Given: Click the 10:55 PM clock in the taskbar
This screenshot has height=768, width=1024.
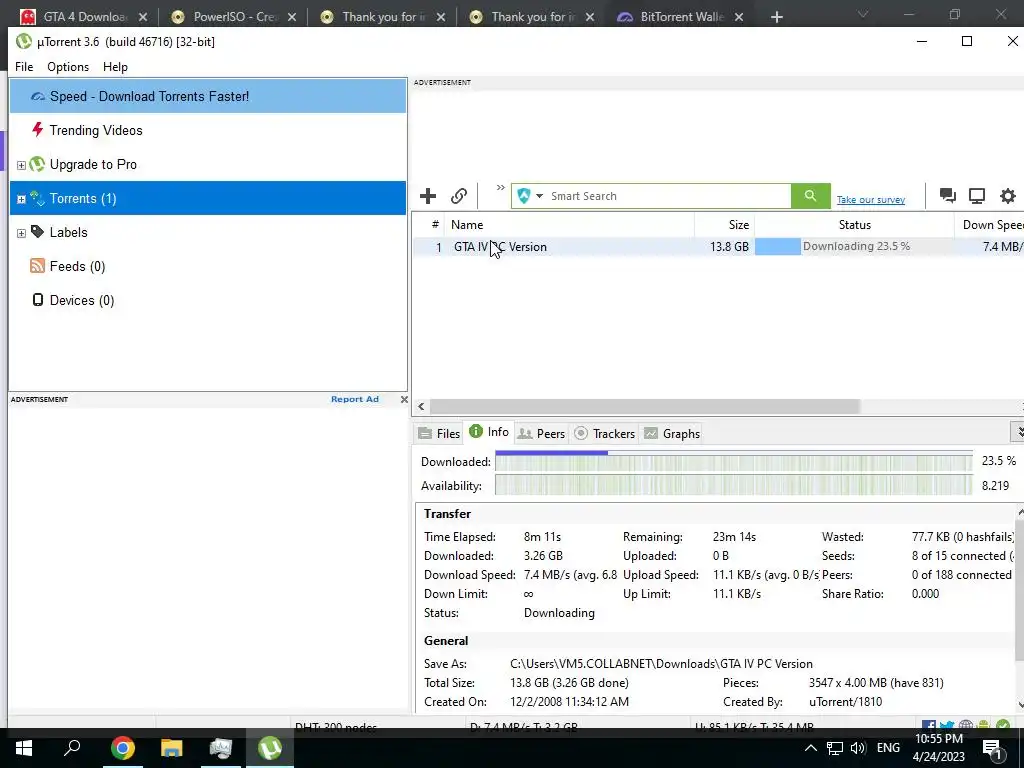Looking at the screenshot, I should pos(938,739).
